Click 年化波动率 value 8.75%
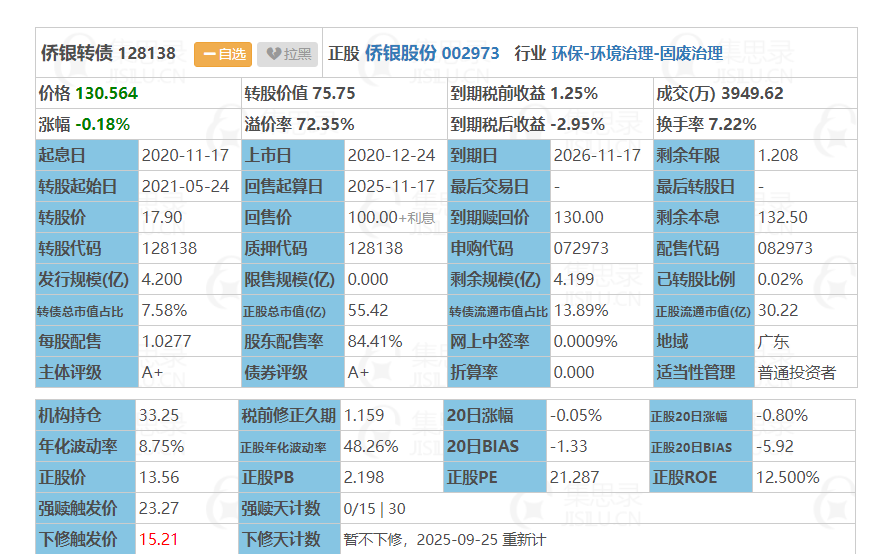Image resolution: width=892 pixels, height=554 pixels. tap(161, 446)
